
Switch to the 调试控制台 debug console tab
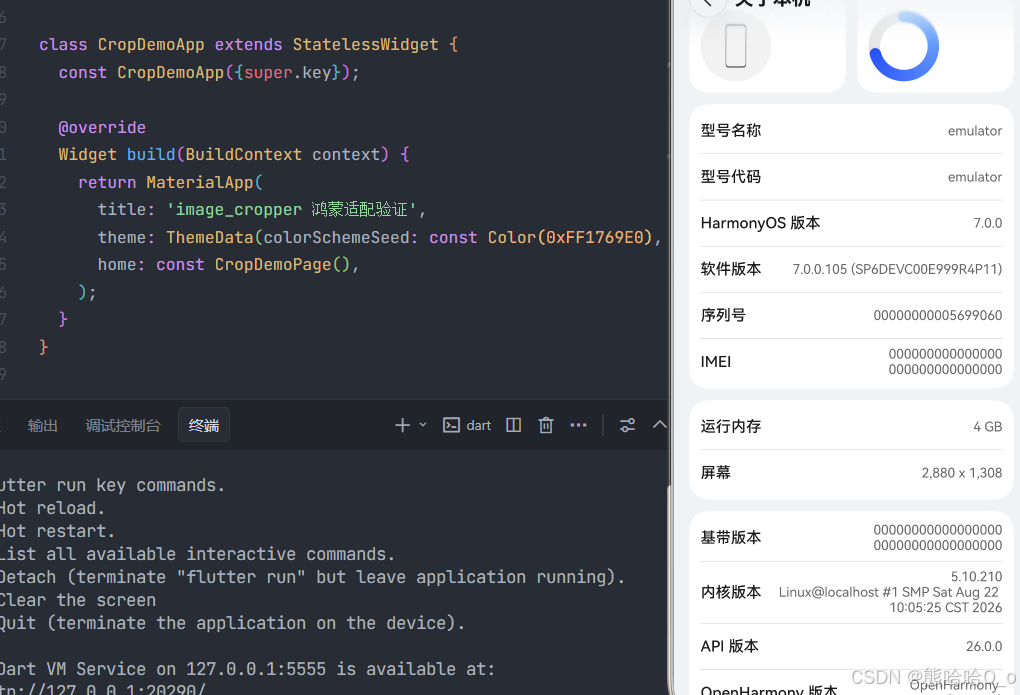123,426
